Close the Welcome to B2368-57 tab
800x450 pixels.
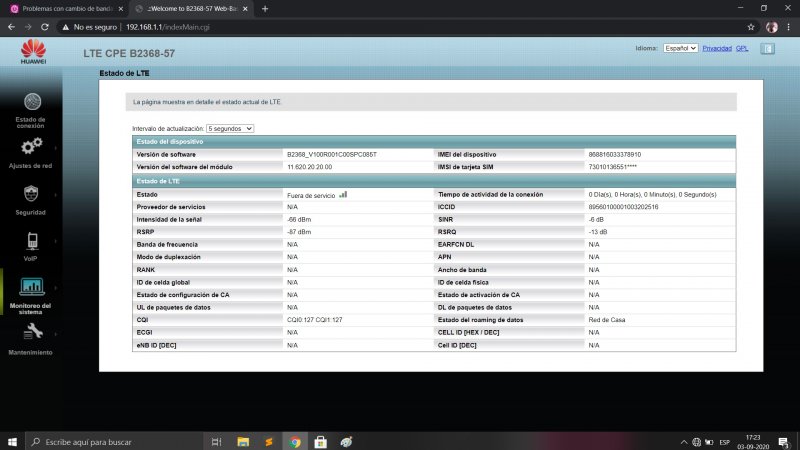tap(245, 9)
